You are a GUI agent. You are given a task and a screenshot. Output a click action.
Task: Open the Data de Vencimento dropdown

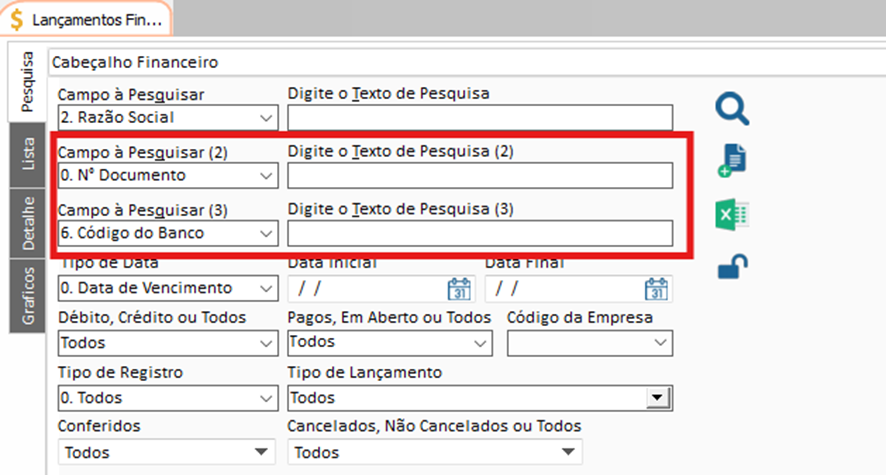[x=266, y=288]
